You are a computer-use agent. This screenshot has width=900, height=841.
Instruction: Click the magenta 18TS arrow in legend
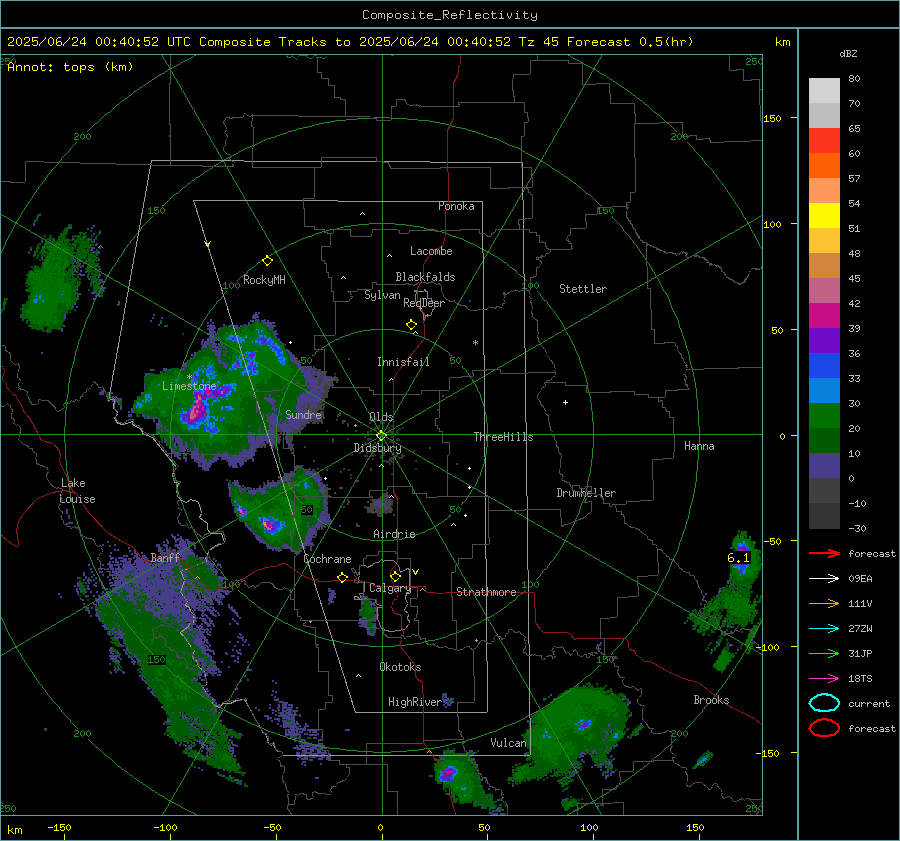point(824,679)
